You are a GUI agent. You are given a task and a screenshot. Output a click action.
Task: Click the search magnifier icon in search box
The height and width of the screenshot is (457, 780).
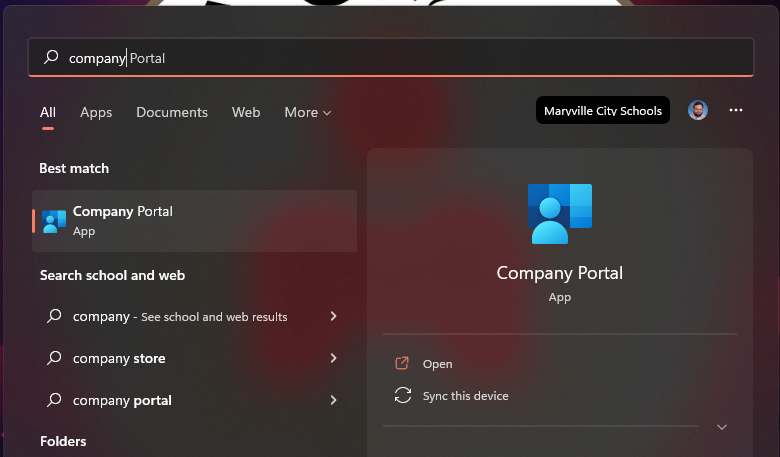pos(51,57)
